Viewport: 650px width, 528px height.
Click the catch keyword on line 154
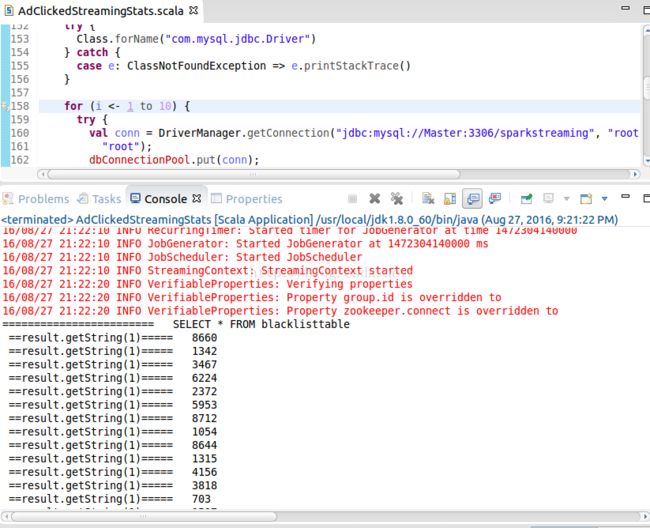(92, 53)
